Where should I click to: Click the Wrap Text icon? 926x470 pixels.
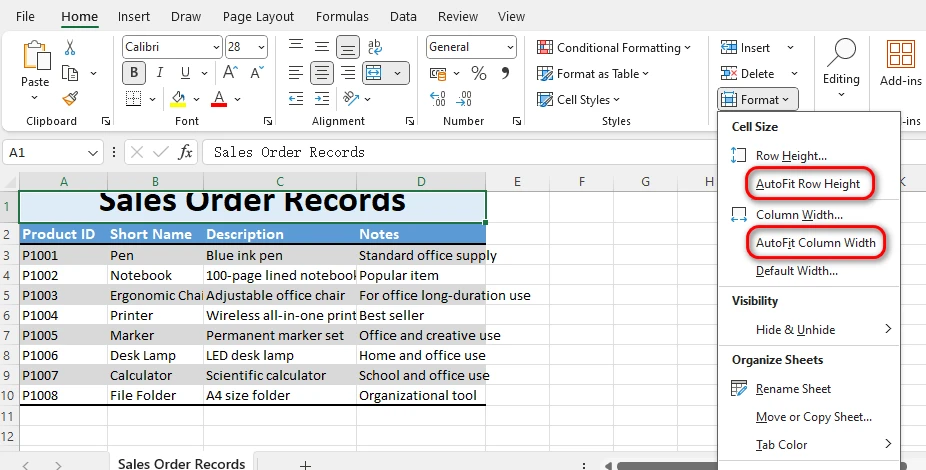374,47
